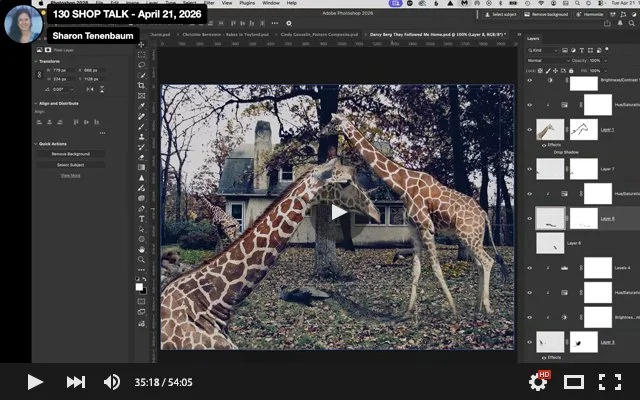This screenshot has height=400, width=640.
Task: Mute the video volume
Action: coord(111,382)
